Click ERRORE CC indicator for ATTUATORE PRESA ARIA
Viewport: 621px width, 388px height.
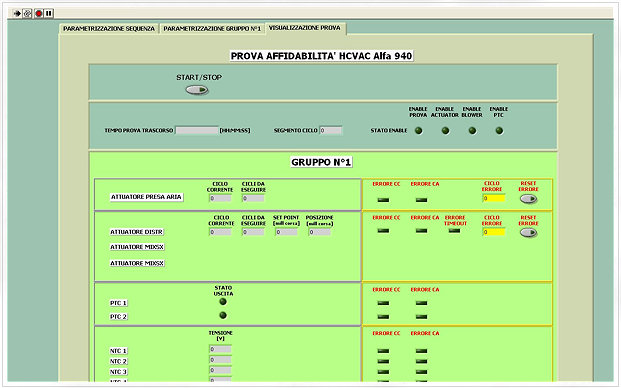coord(383,200)
